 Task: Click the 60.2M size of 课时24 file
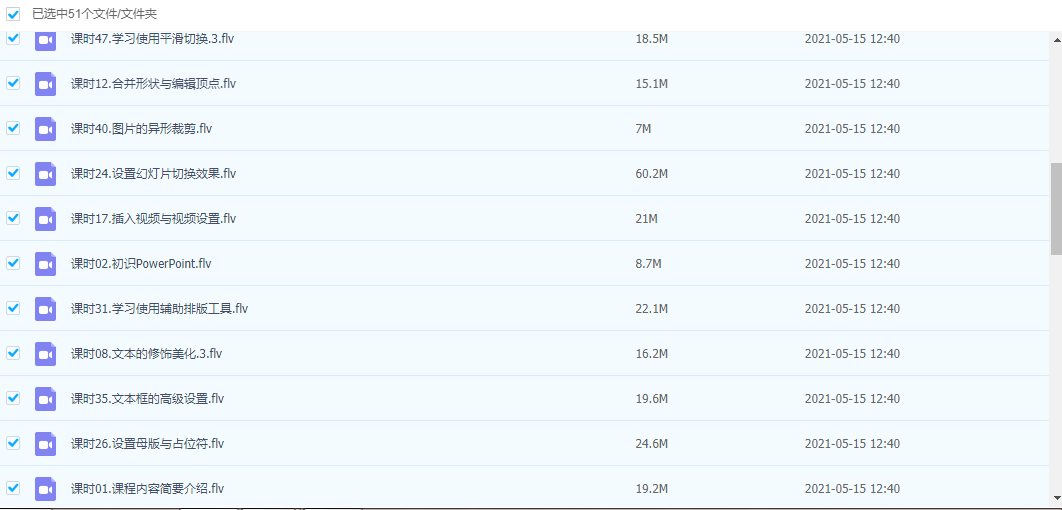click(x=651, y=174)
